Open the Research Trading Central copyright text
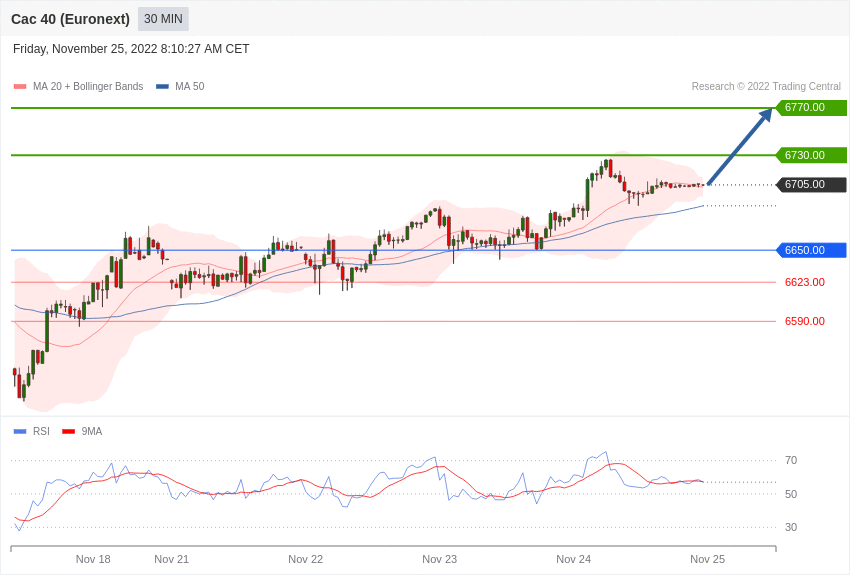Viewport: 850px width, 576px height. 766,87
